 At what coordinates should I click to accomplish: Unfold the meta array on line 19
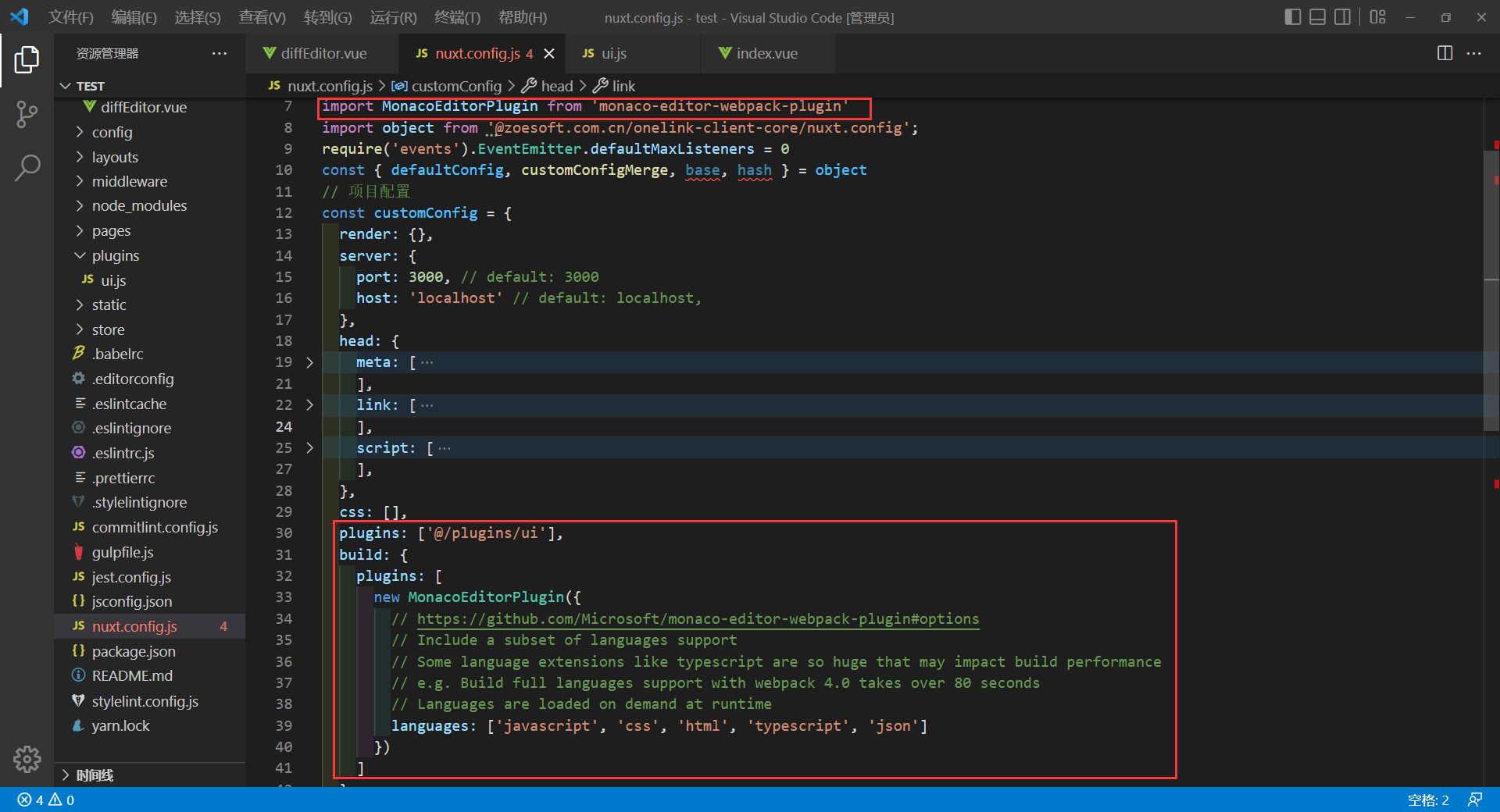(309, 362)
